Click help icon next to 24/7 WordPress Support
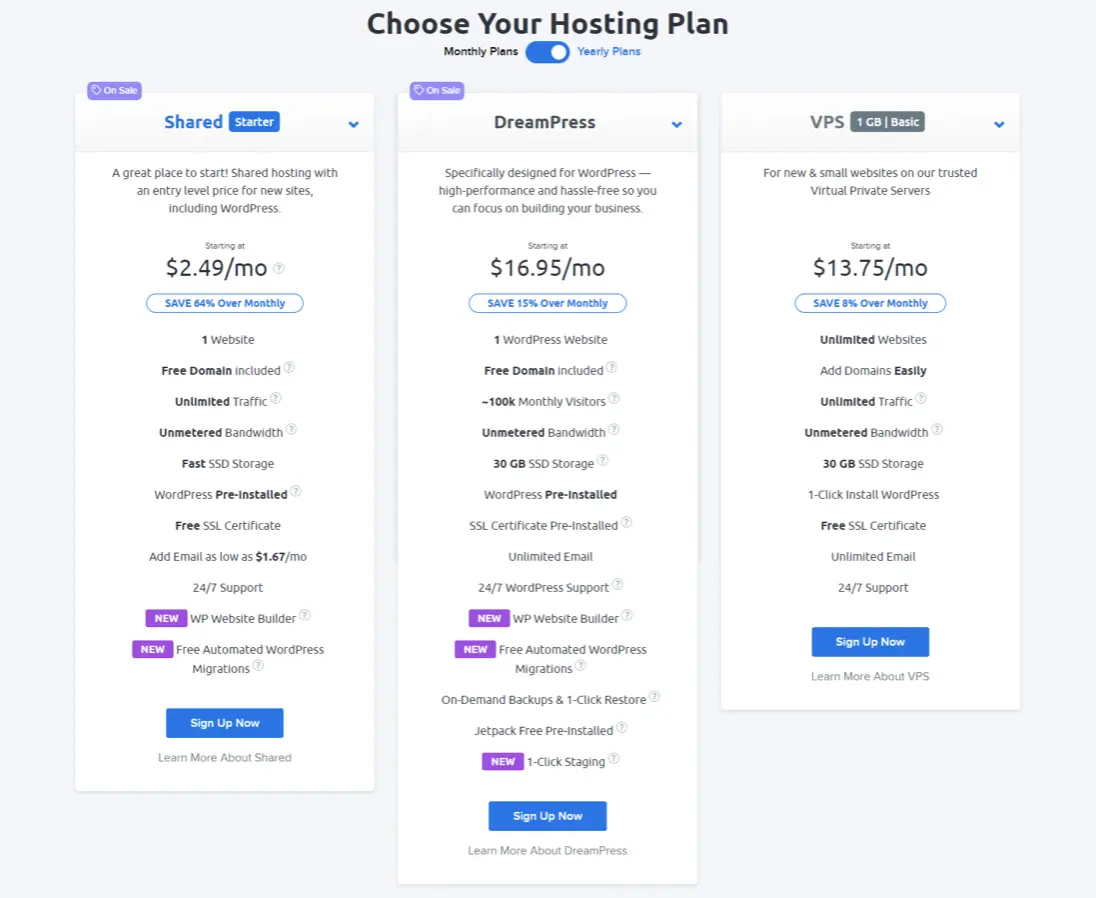The width and height of the screenshot is (1096, 898). point(618,585)
